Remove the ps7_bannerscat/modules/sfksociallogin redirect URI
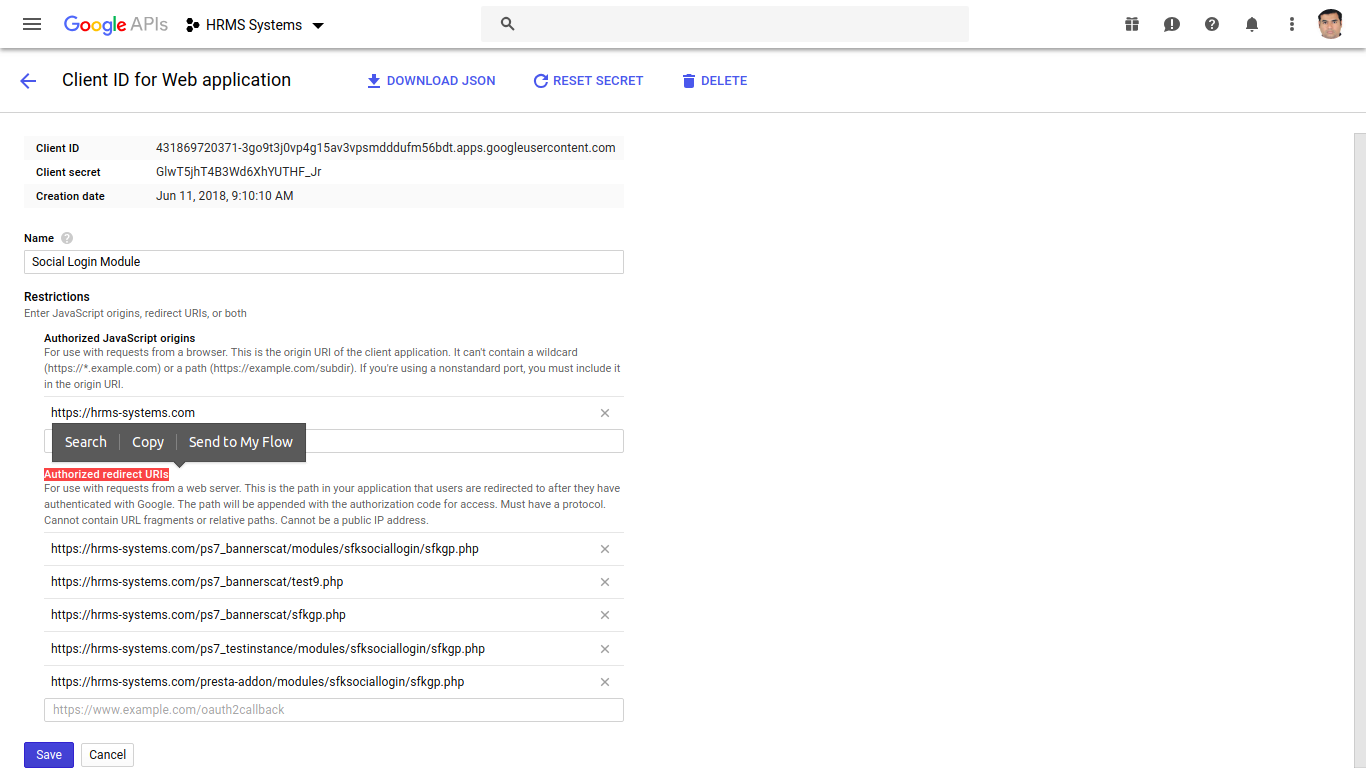1366x768 pixels. [x=605, y=549]
